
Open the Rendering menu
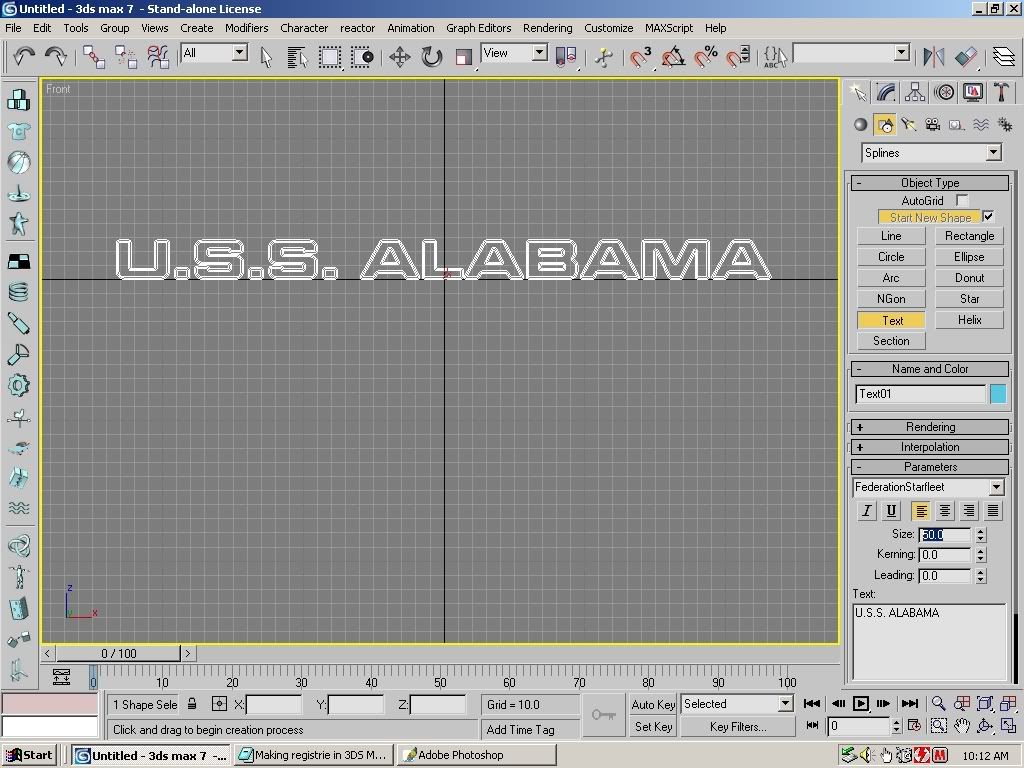click(547, 28)
